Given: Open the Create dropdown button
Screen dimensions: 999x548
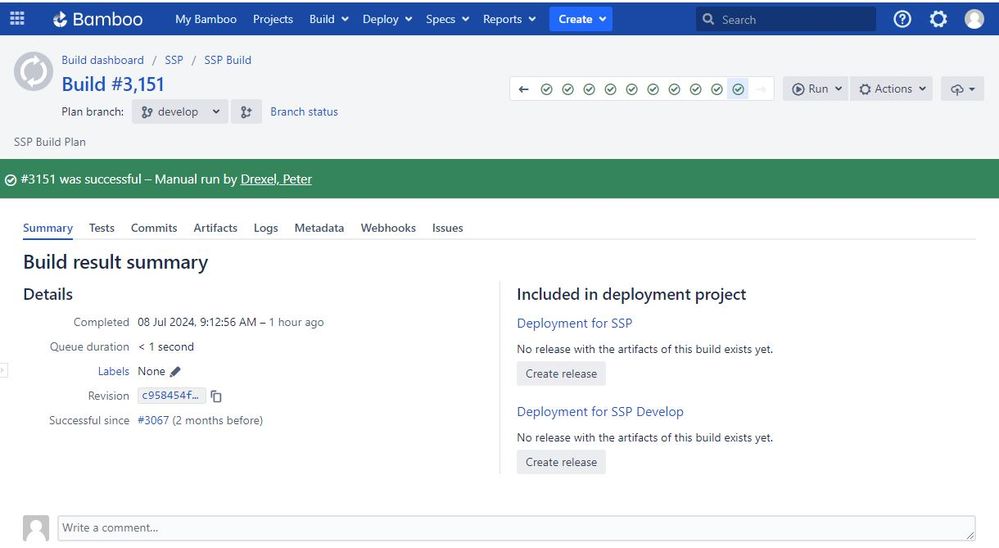Looking at the screenshot, I should pyautogui.click(x=581, y=19).
